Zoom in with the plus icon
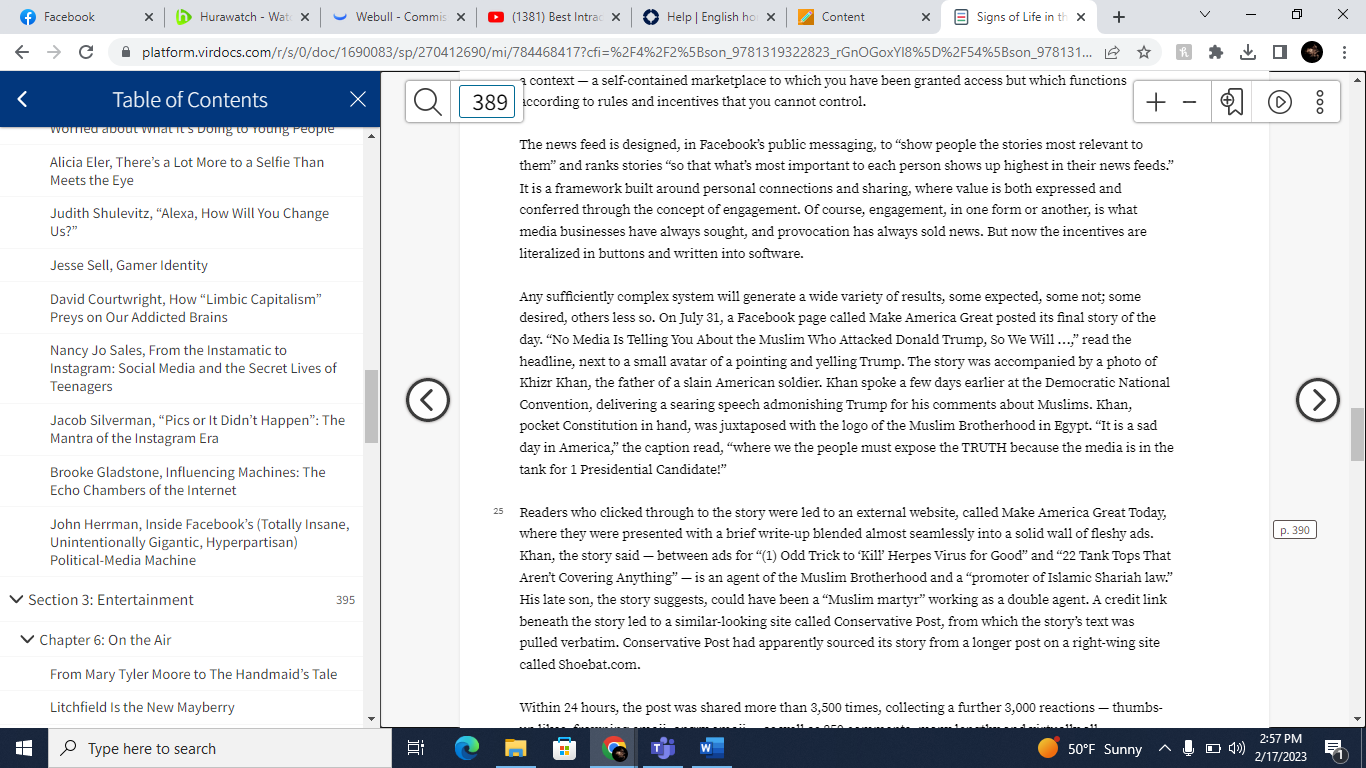The height and width of the screenshot is (768, 1366). pyautogui.click(x=1156, y=102)
